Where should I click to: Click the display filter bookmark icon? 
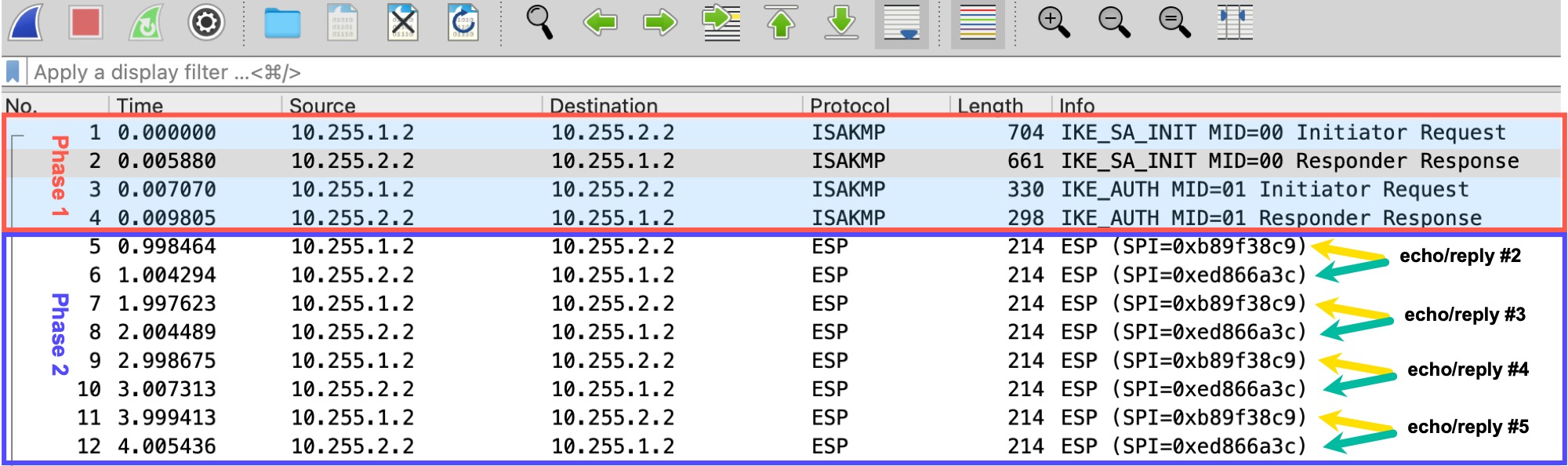click(x=13, y=72)
